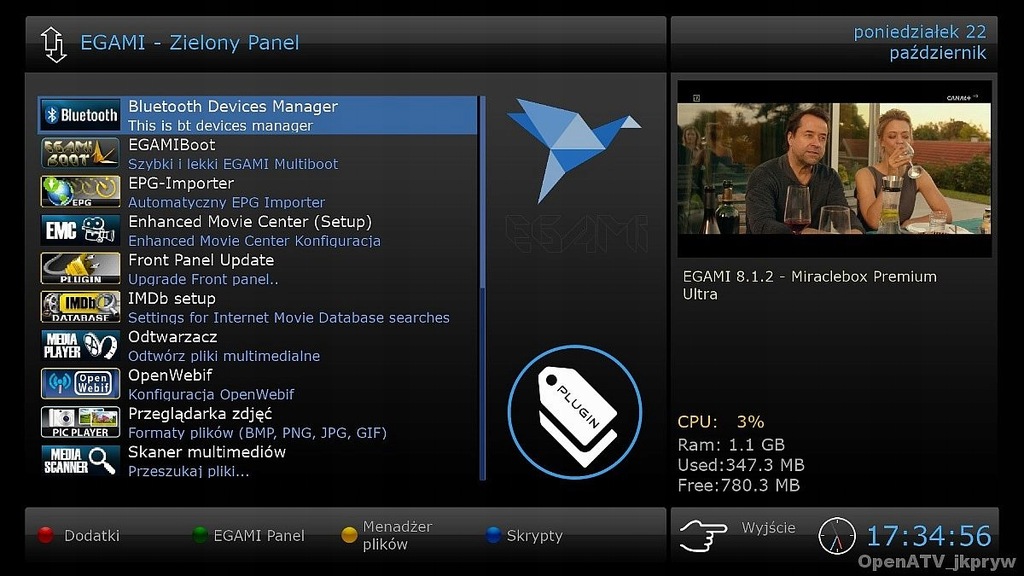Click the CPU 3% usage readout

pyautogui.click(x=721, y=422)
